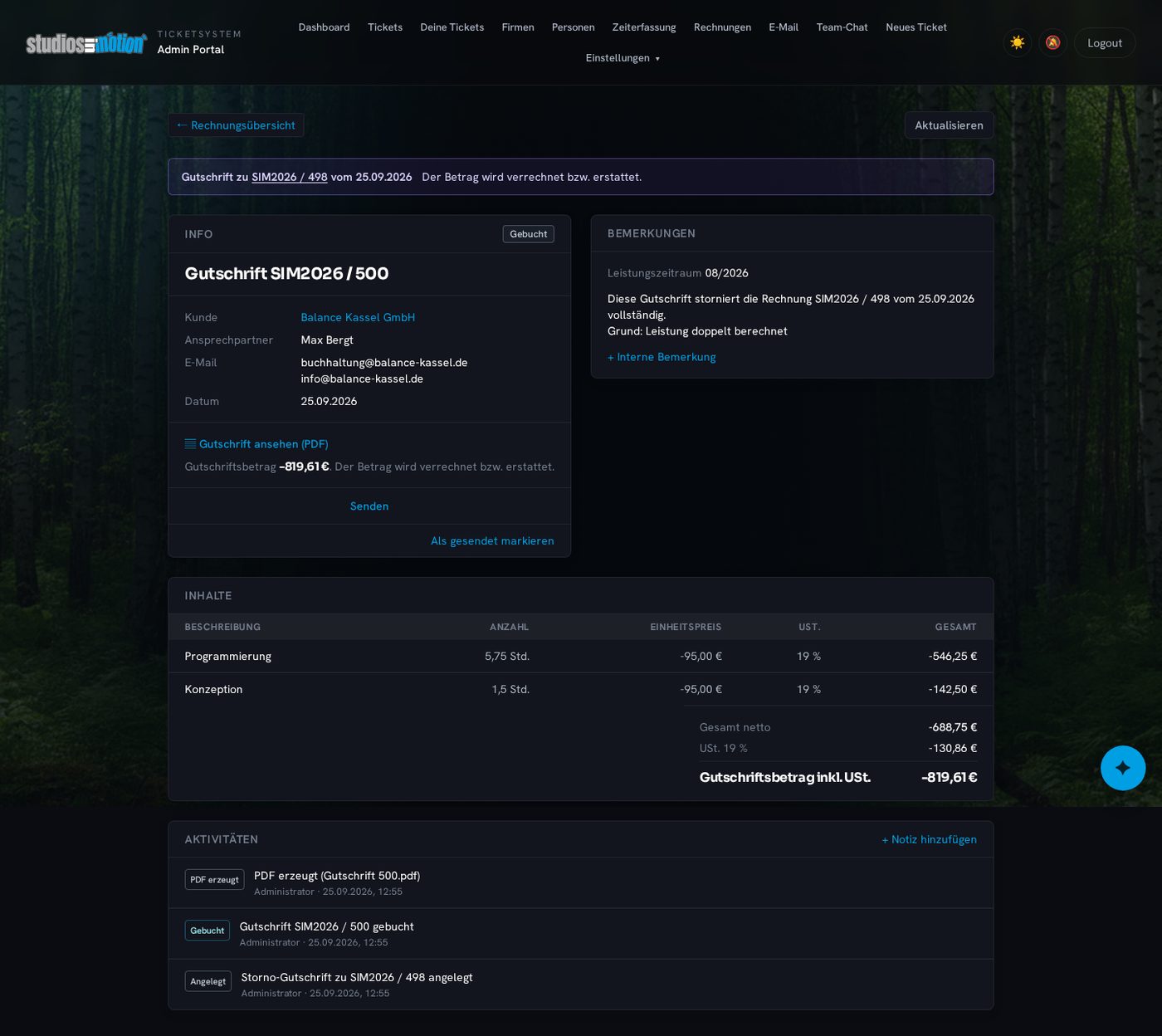Open the E-Mail section
Image resolution: width=1162 pixels, height=1036 pixels.
[x=784, y=27]
